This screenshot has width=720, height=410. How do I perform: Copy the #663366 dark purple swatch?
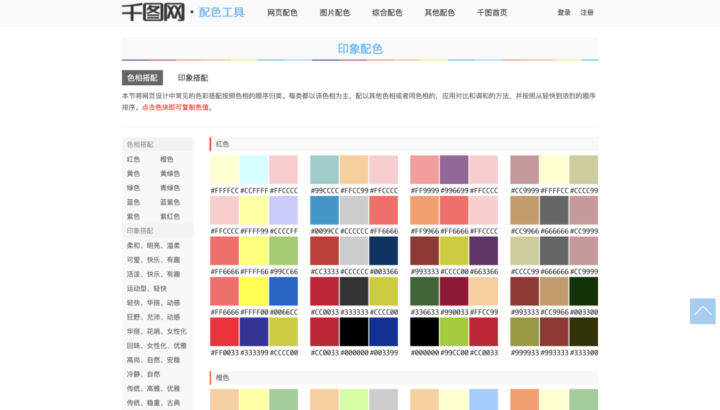[x=484, y=251]
